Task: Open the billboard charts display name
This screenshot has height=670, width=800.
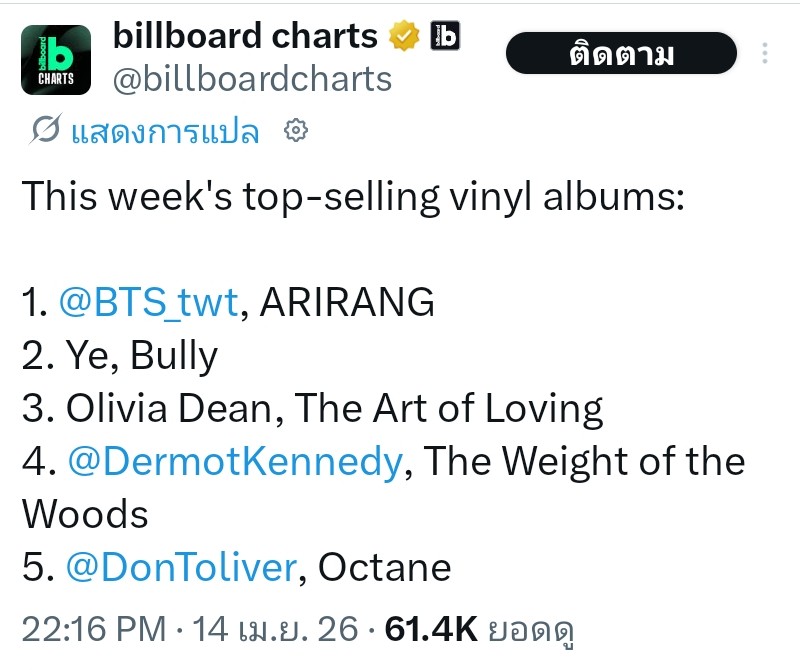Action: click(245, 36)
